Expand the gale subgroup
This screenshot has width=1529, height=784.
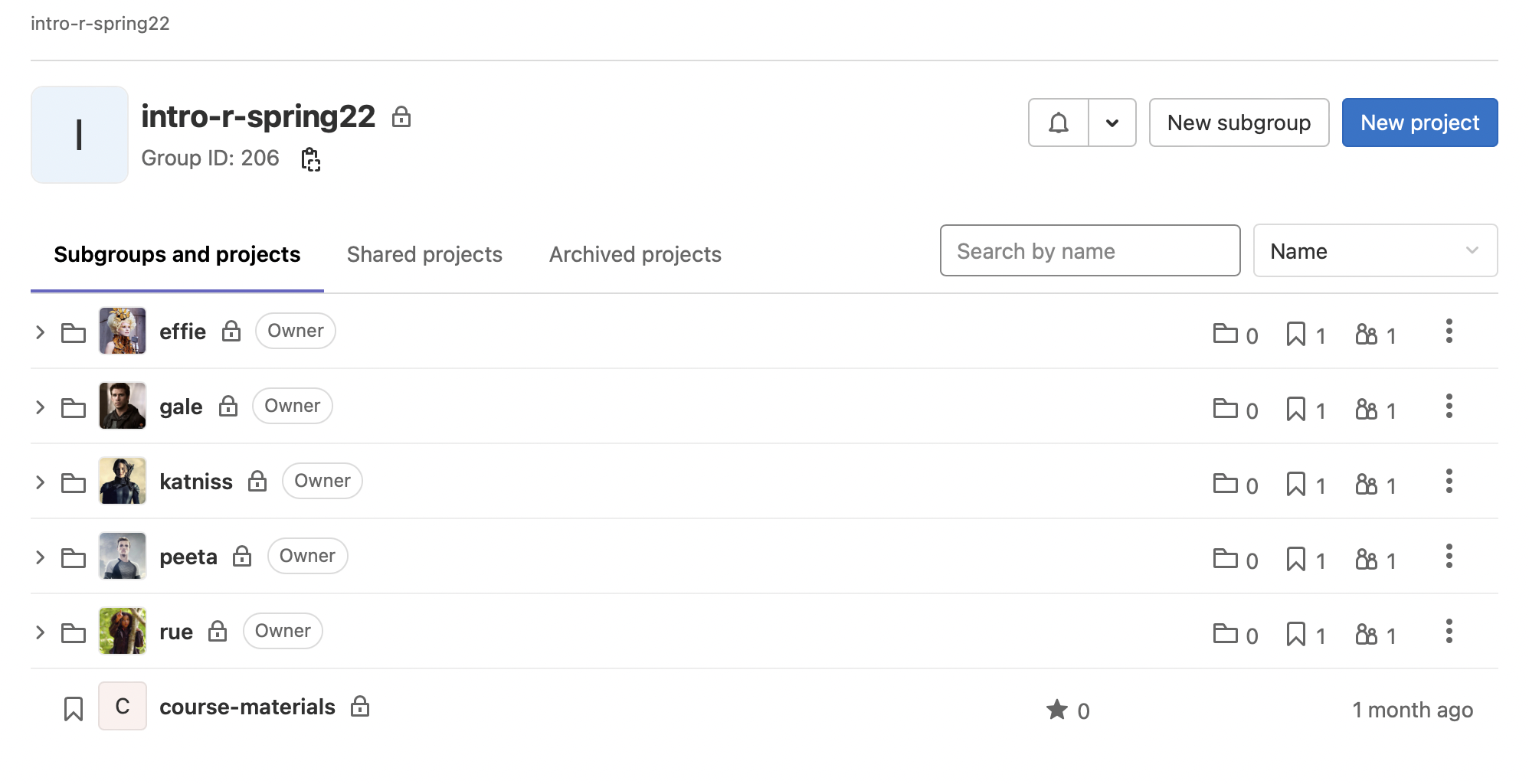(41, 407)
